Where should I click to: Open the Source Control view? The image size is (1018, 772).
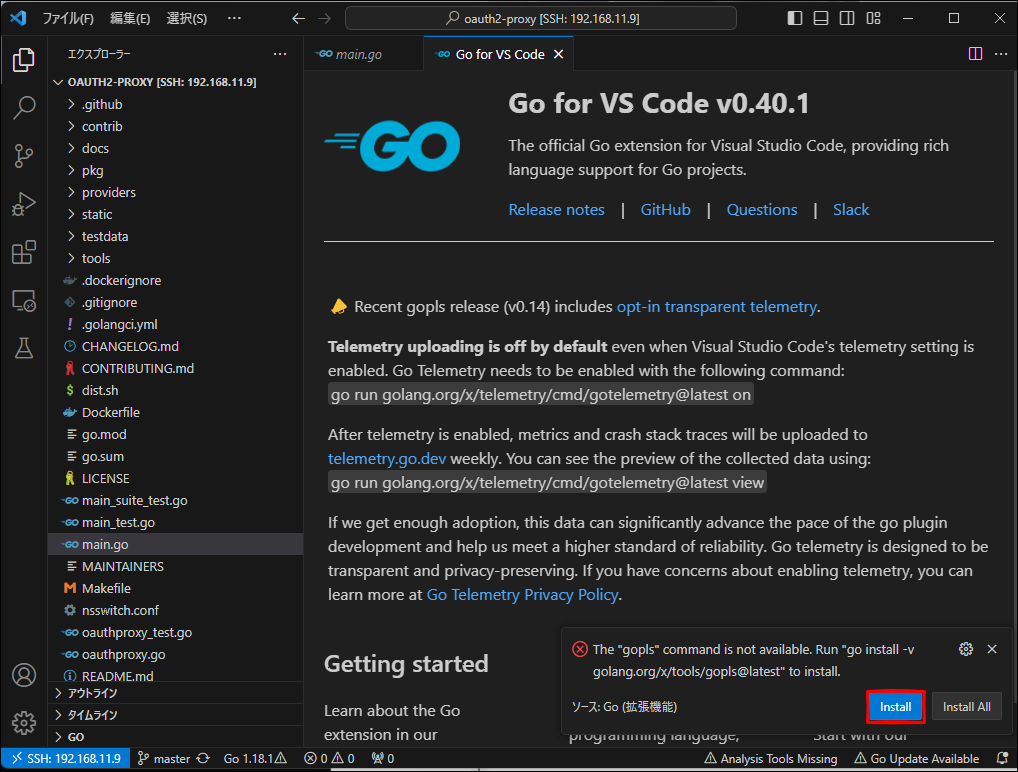click(x=24, y=156)
